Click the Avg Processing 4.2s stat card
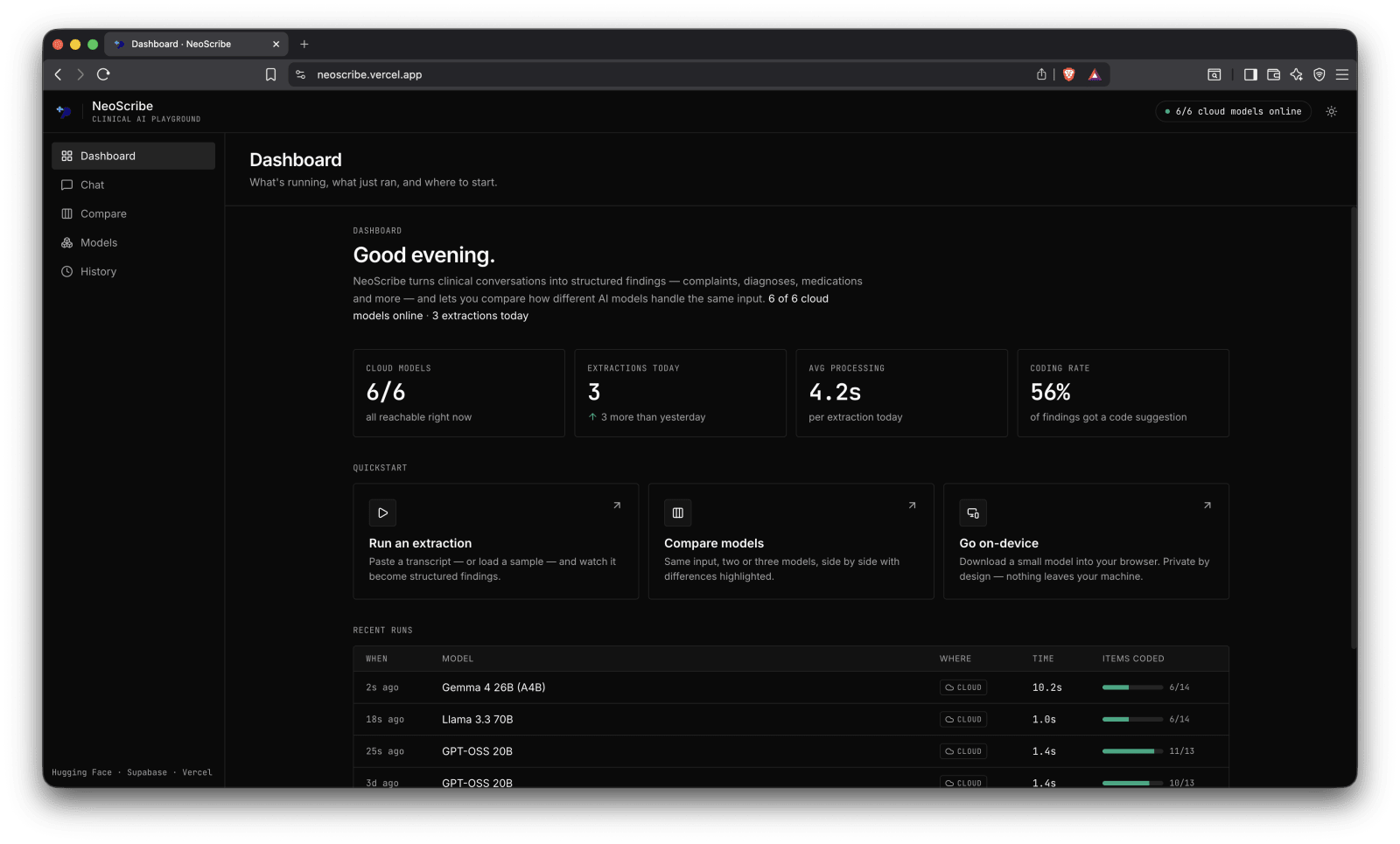 tap(902, 394)
